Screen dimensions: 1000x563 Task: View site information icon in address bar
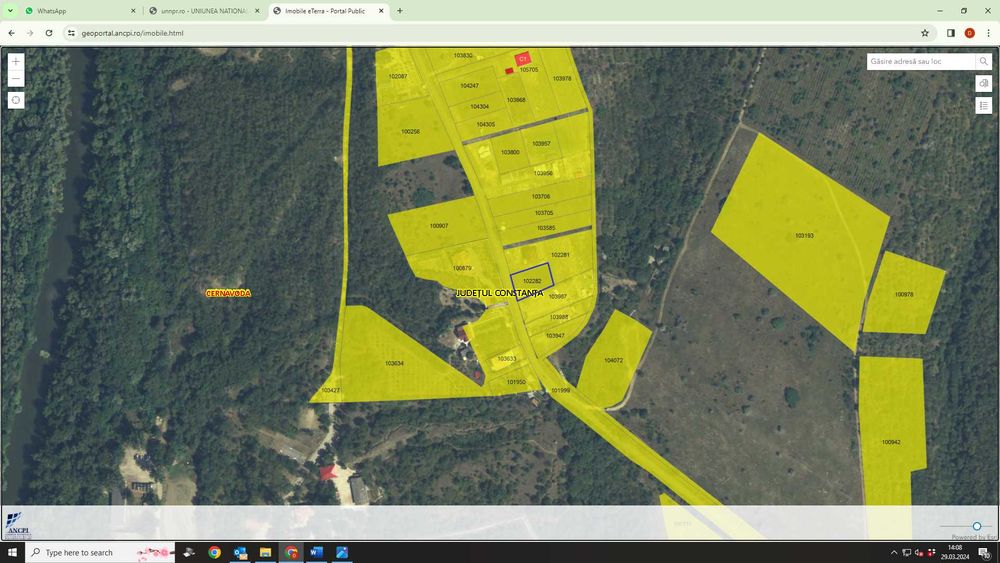tap(71, 33)
